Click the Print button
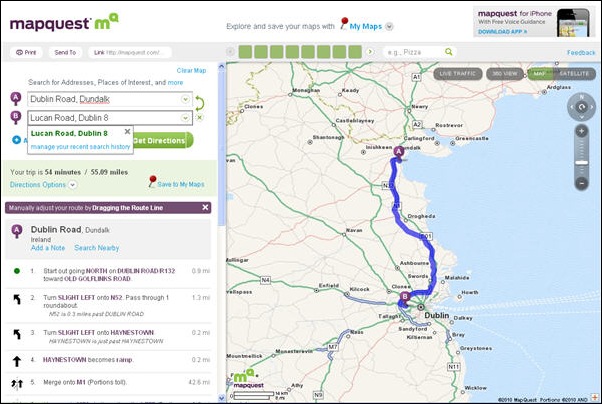This screenshot has width=602, height=404. 27,52
